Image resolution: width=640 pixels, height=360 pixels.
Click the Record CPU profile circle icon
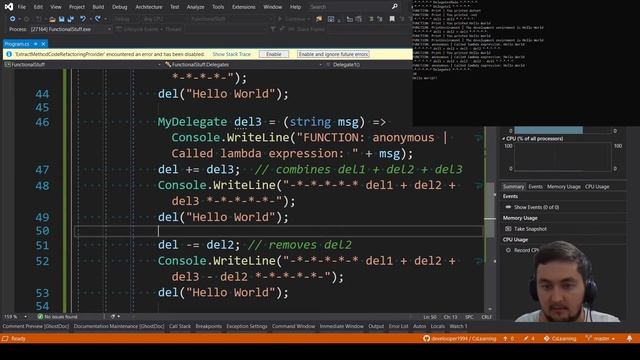click(508, 250)
